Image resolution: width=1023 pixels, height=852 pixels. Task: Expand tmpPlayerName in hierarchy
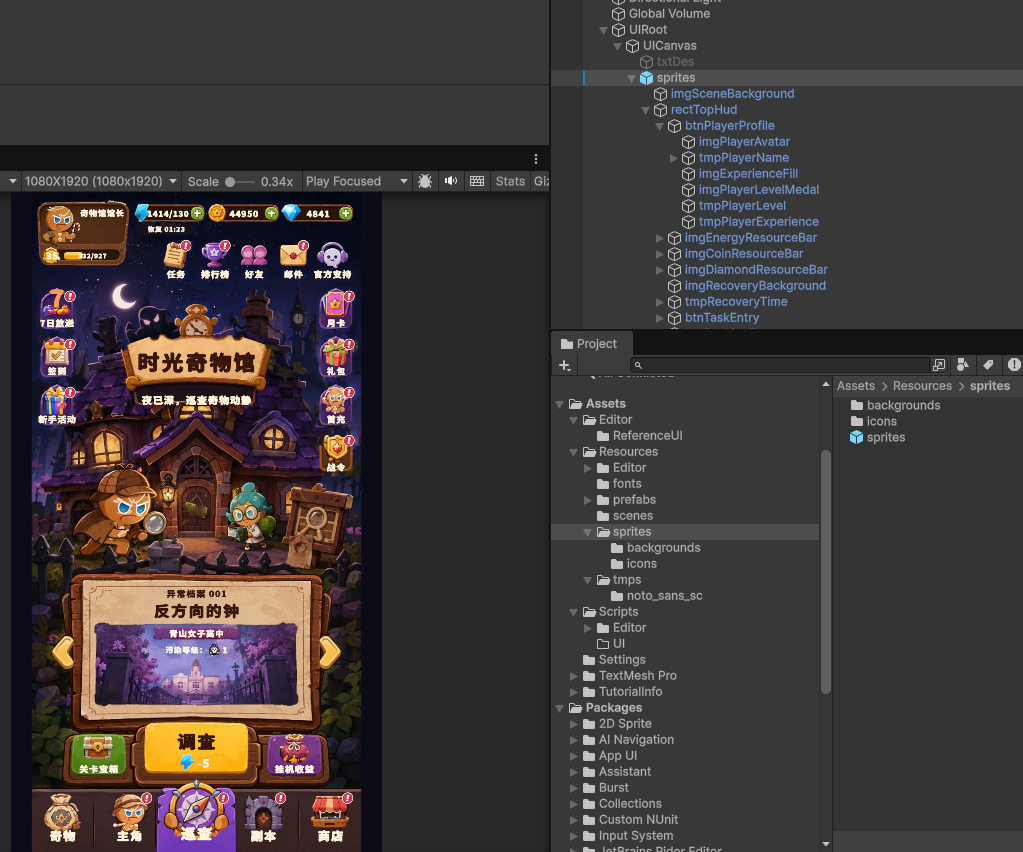point(673,158)
